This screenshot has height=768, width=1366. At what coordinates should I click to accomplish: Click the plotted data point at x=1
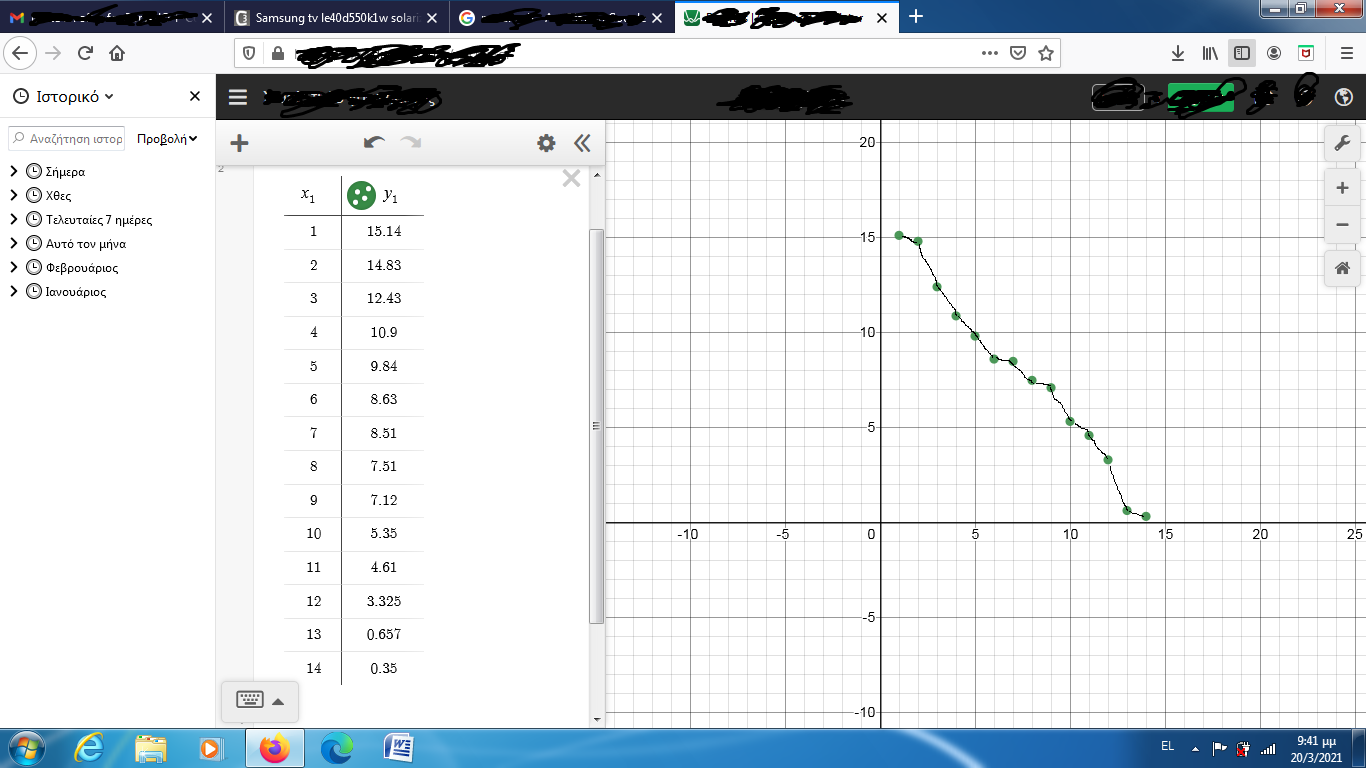(x=899, y=235)
